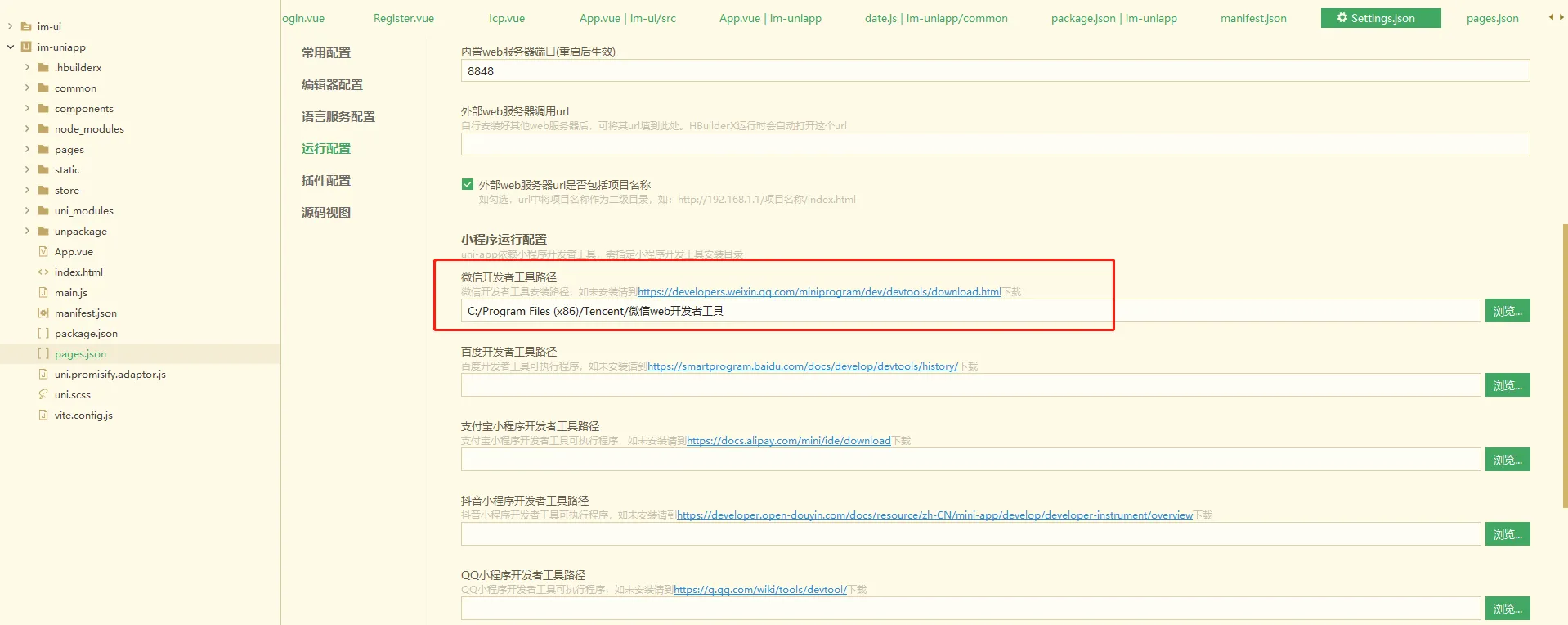
Task: Click the manifest.json file icon in tree
Action: (43, 312)
